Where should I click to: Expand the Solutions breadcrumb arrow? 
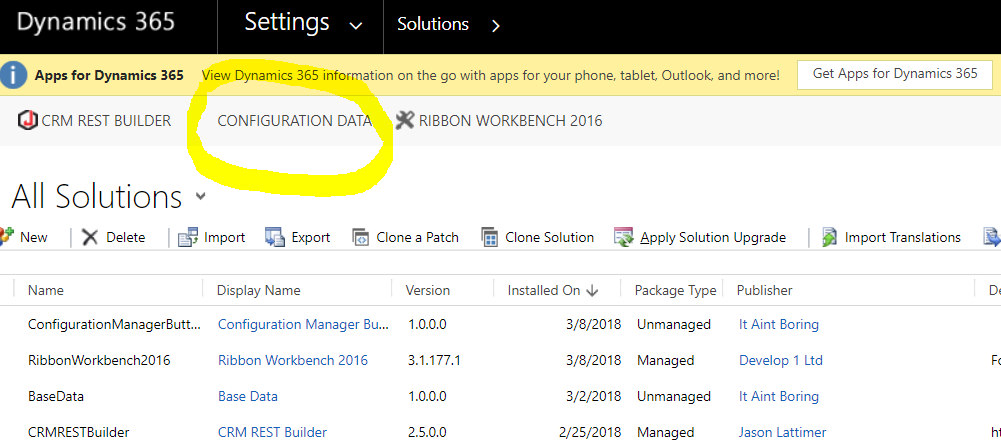click(496, 26)
